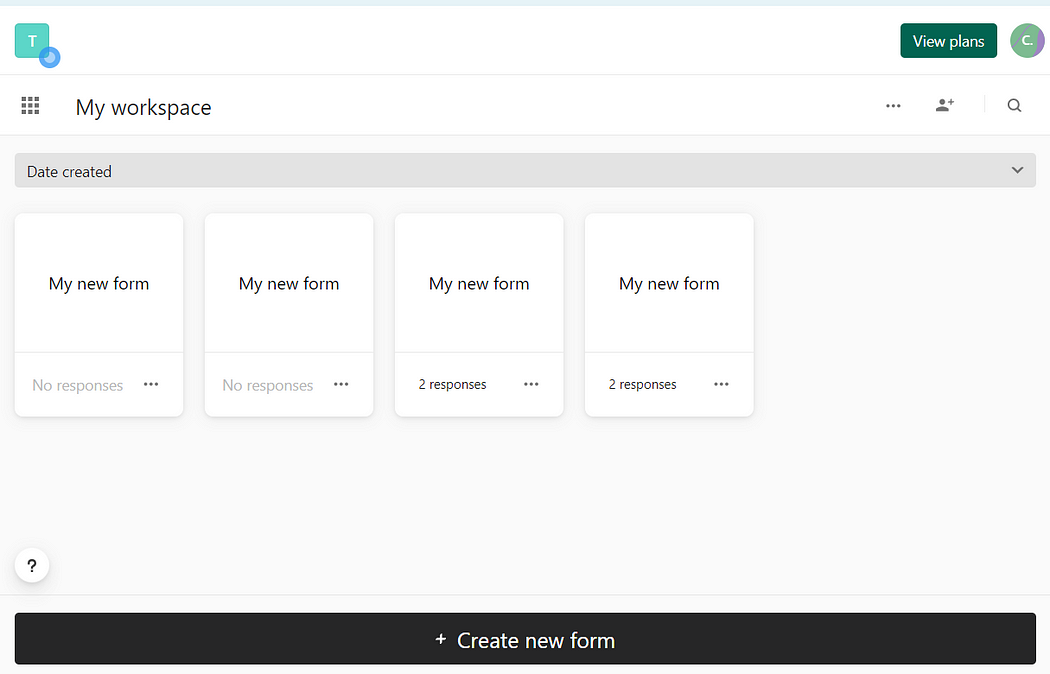Open ellipsis menu on second form card
Viewport: 1050px width, 674px height.
(x=342, y=384)
